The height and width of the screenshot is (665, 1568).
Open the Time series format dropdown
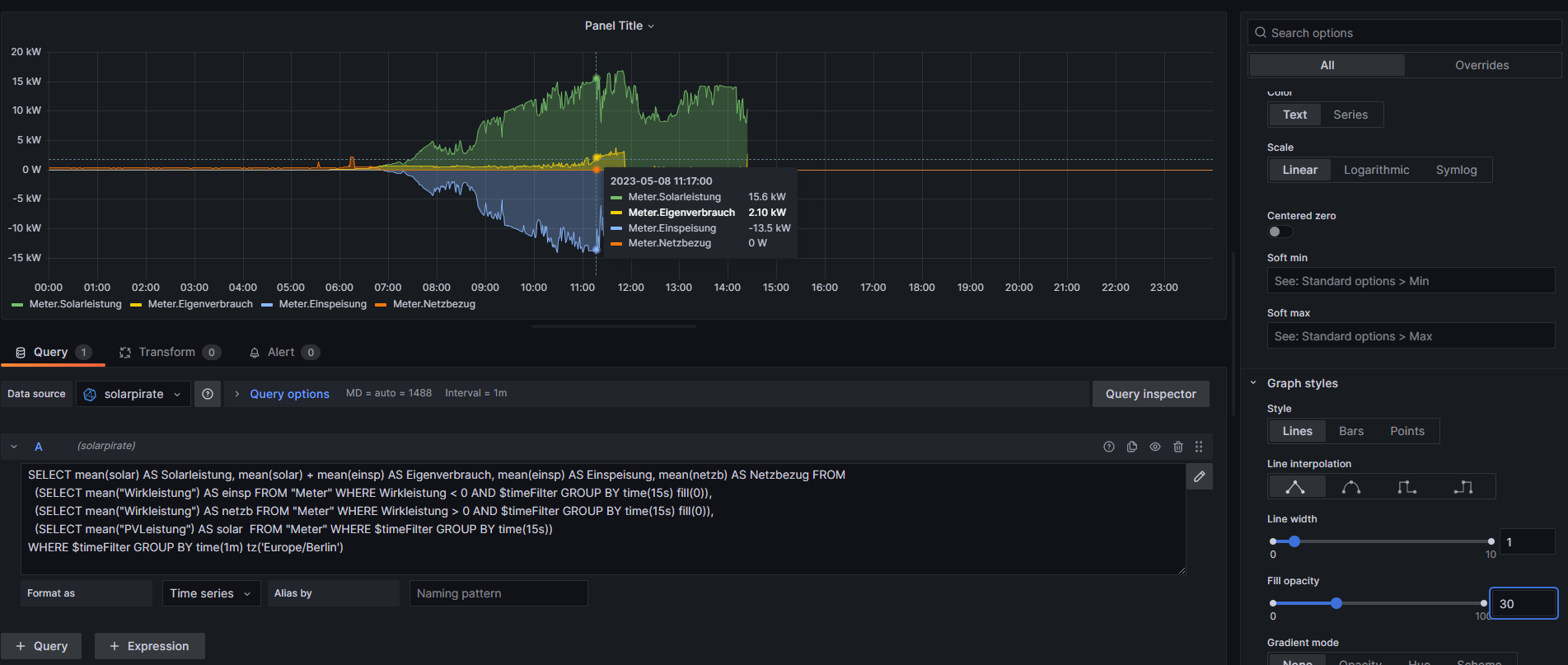tap(210, 593)
